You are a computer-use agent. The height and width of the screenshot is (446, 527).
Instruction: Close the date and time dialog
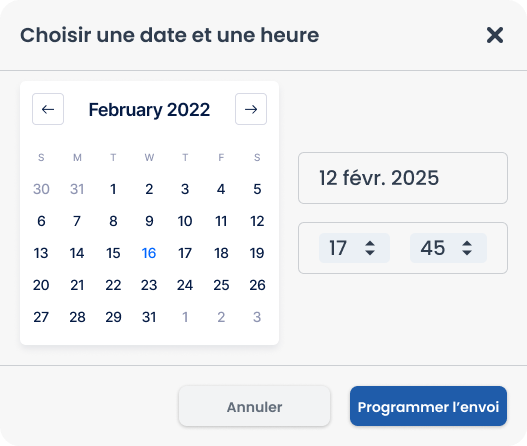(x=495, y=35)
